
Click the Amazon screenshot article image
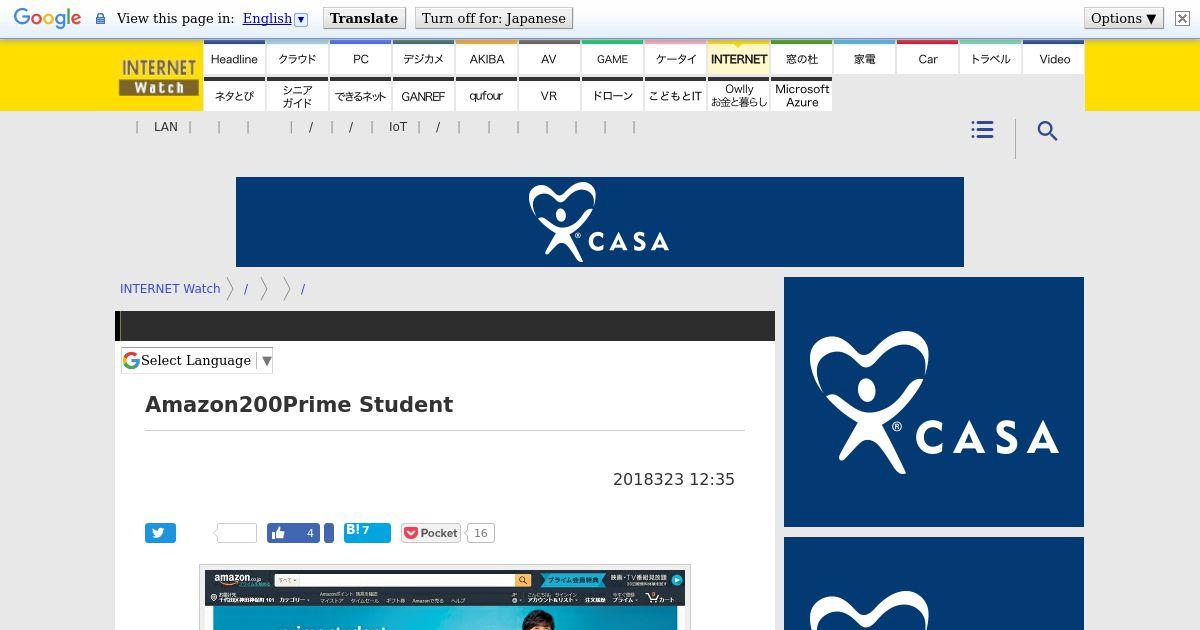click(445, 598)
